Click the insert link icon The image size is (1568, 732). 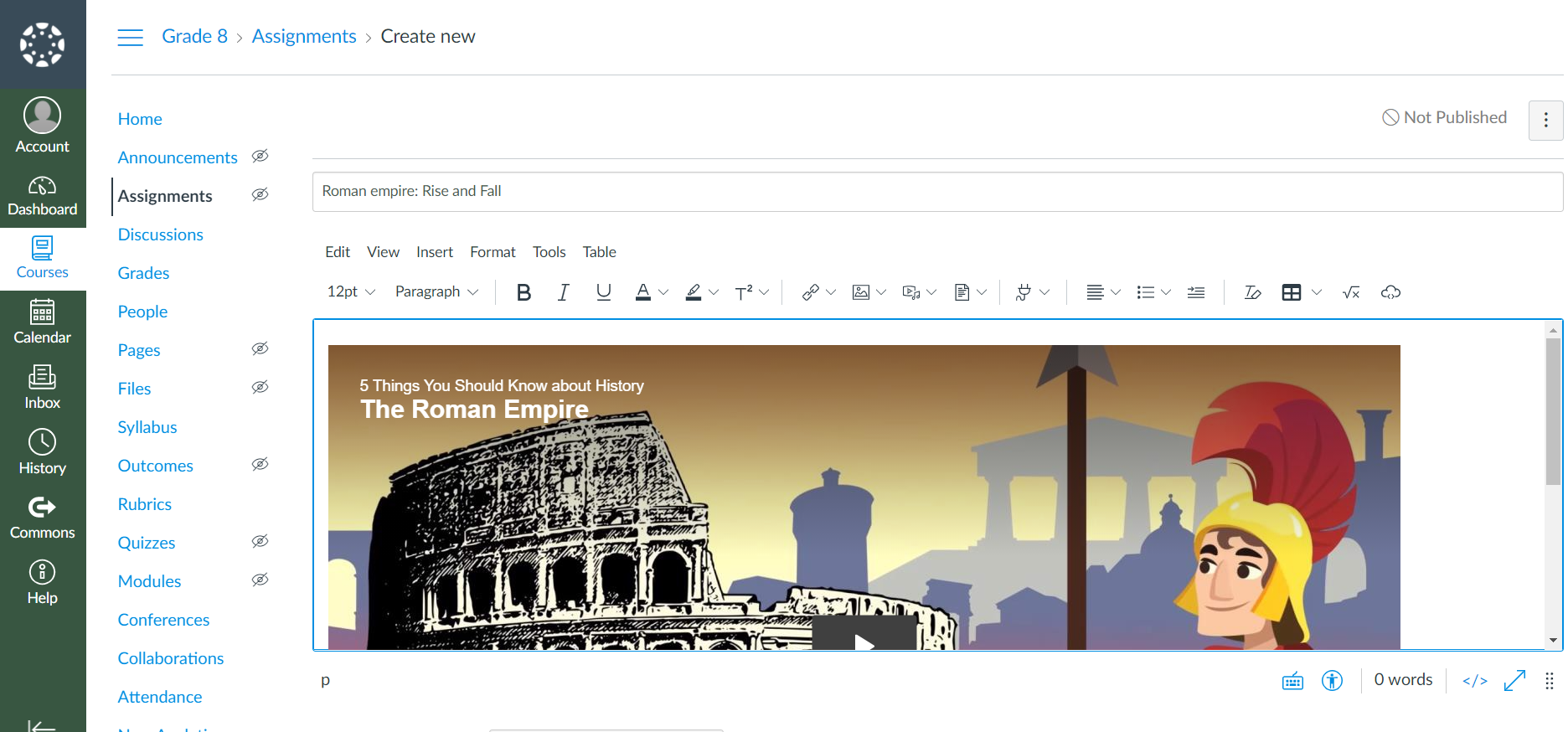click(811, 292)
